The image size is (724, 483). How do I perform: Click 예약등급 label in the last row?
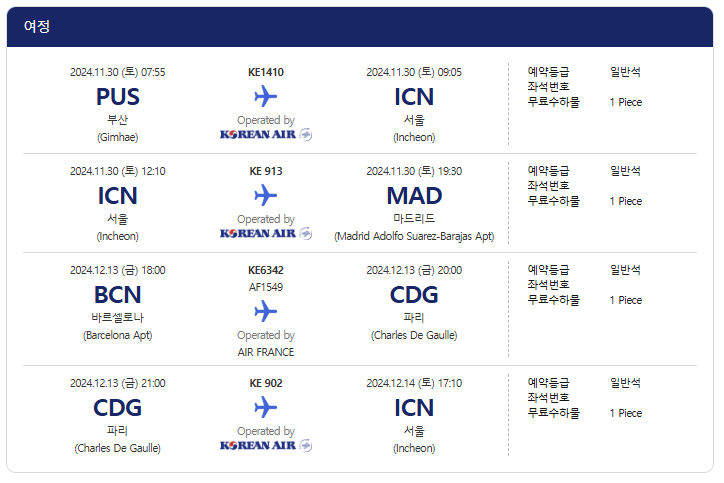pyautogui.click(x=548, y=383)
